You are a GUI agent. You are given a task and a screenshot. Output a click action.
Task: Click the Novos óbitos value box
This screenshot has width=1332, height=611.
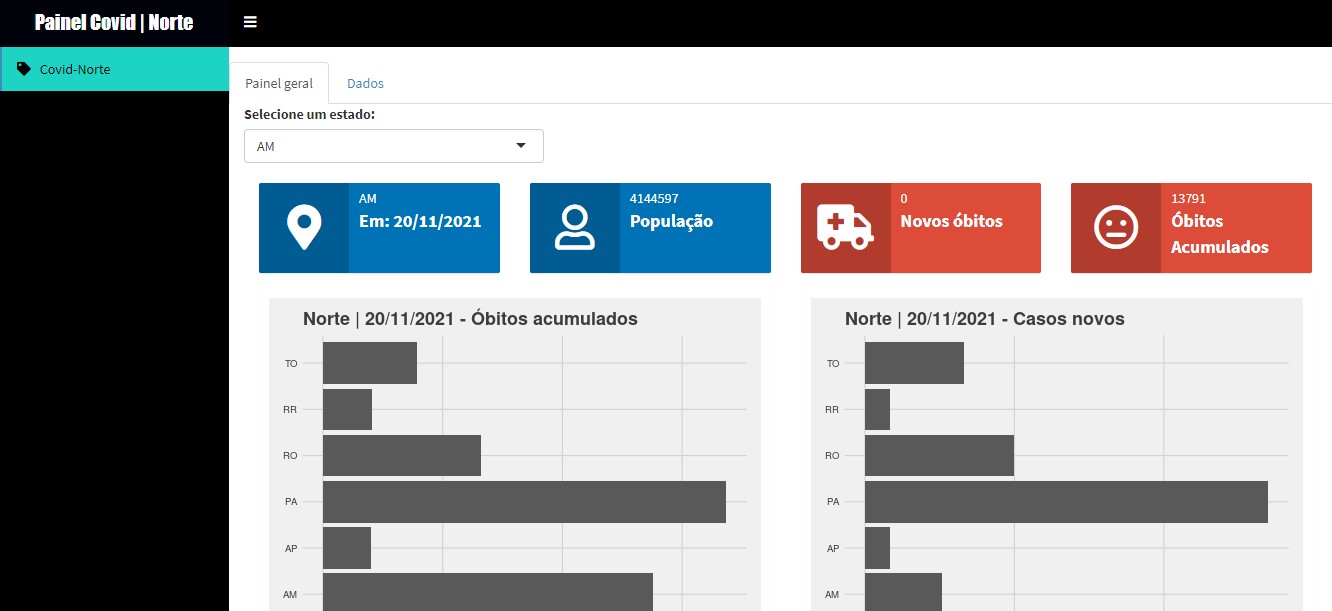[951, 221]
